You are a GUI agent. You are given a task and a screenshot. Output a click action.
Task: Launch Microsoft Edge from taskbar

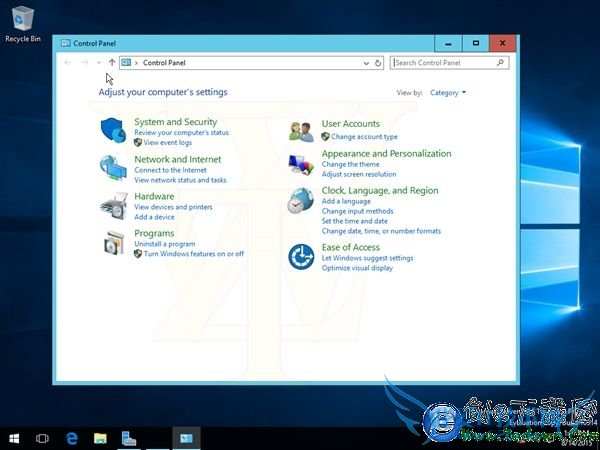click(x=72, y=438)
